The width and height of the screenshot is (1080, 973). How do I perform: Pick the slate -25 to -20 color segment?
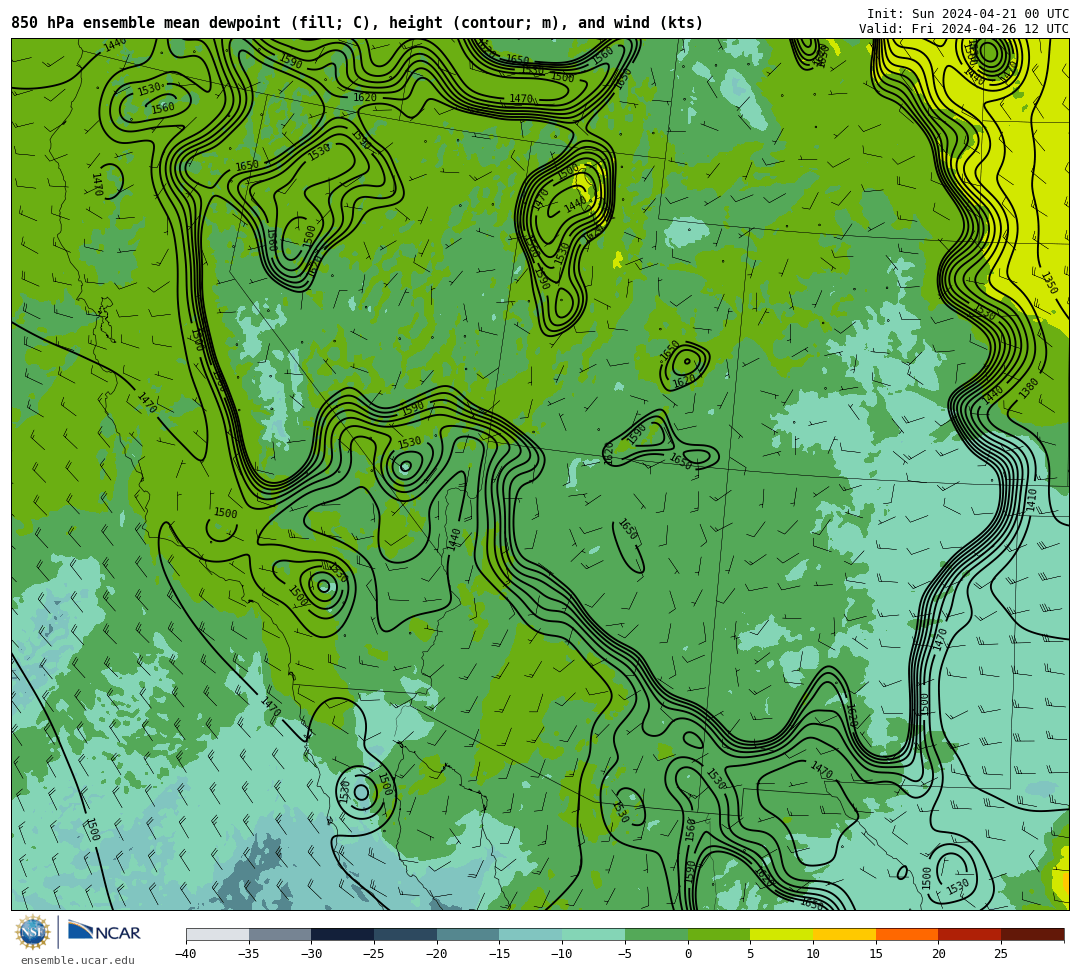[x=406, y=934]
